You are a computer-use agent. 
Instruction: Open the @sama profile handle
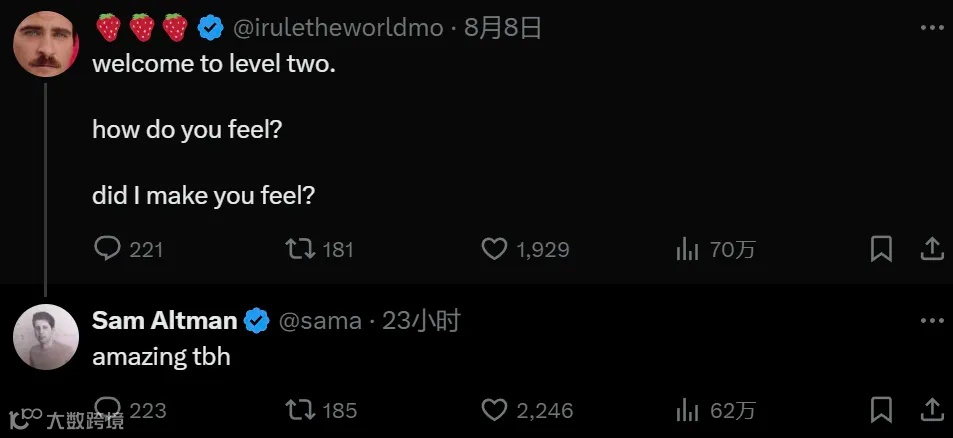click(319, 320)
